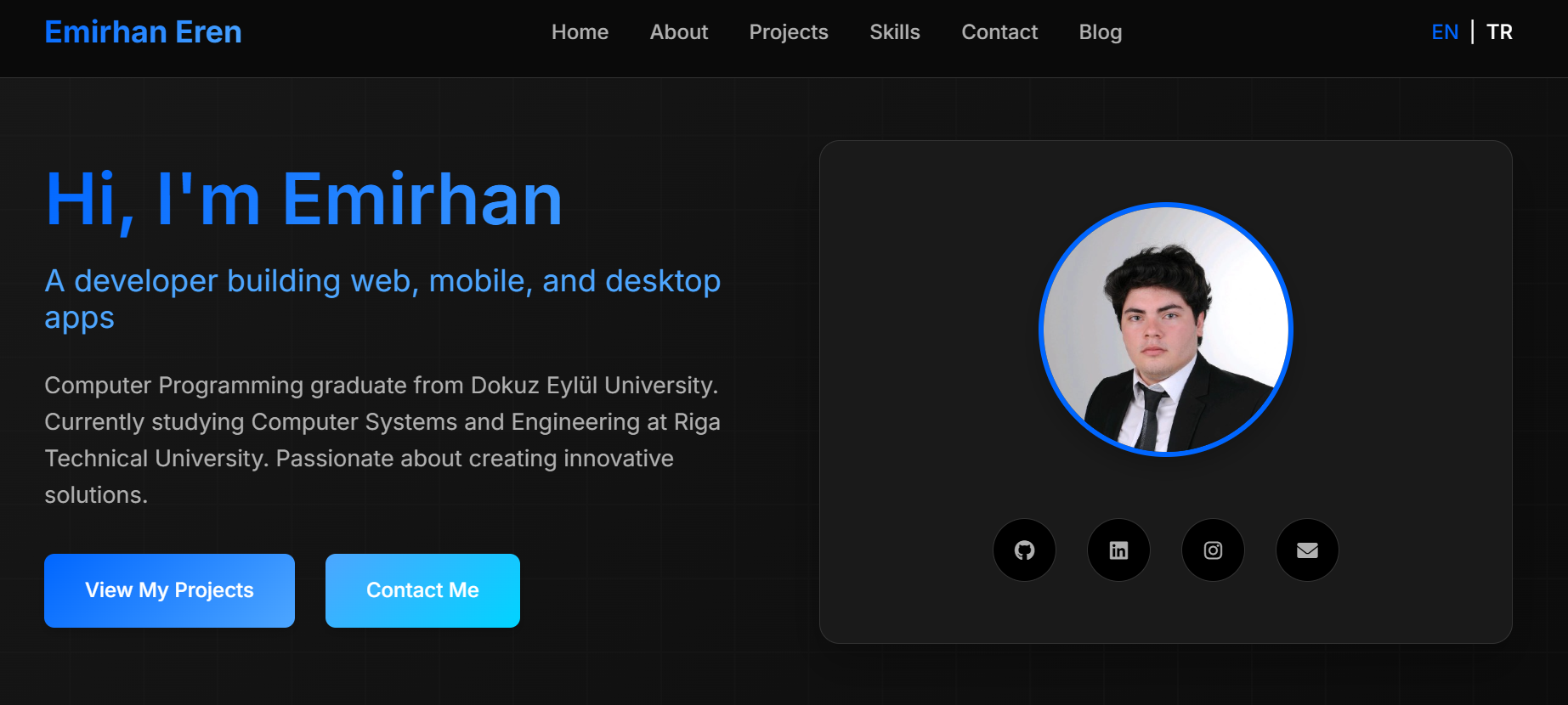Click the 'A developer building web' subtitle

pos(382,299)
